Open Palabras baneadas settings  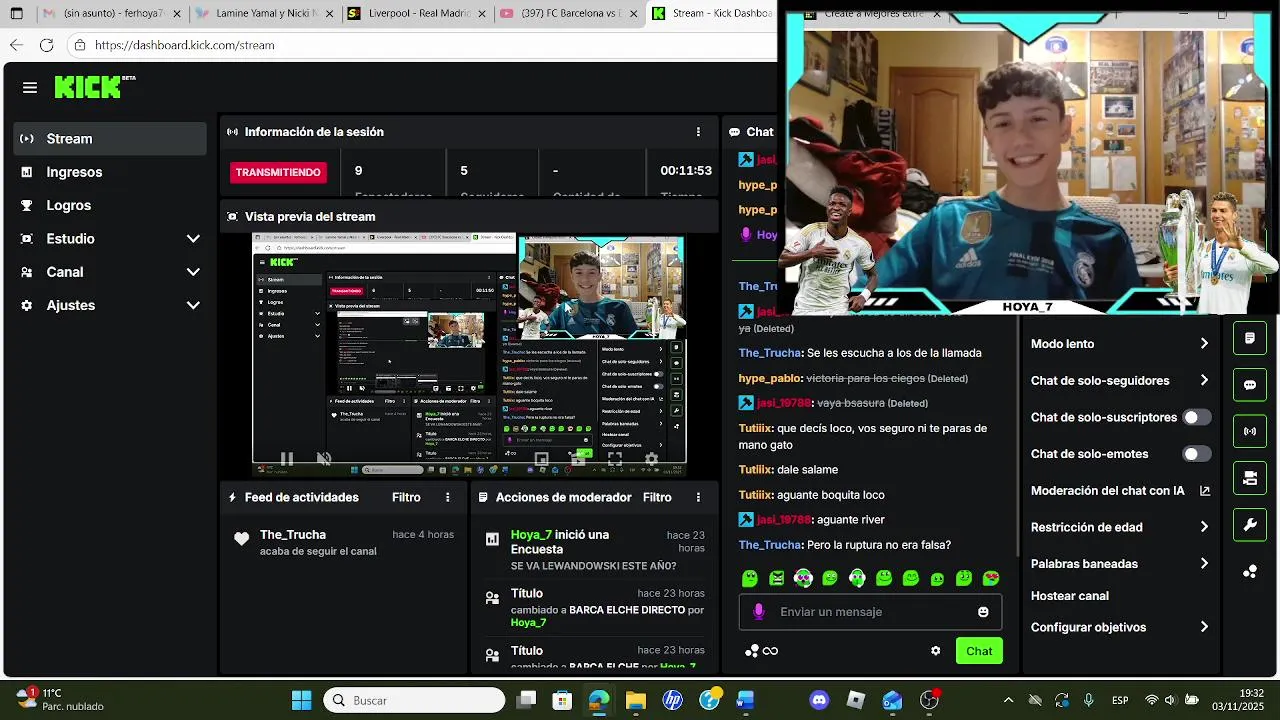[1119, 564]
